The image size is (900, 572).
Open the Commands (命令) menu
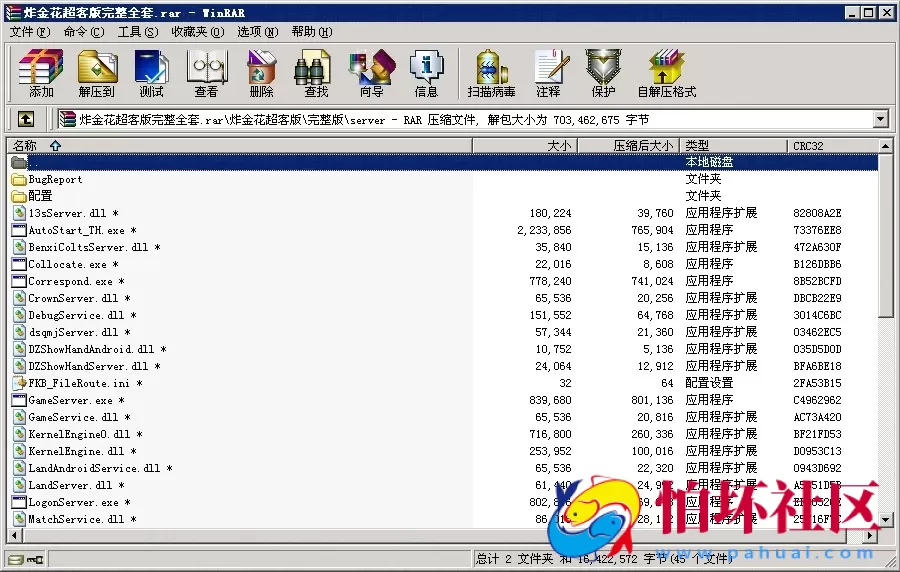(x=84, y=32)
